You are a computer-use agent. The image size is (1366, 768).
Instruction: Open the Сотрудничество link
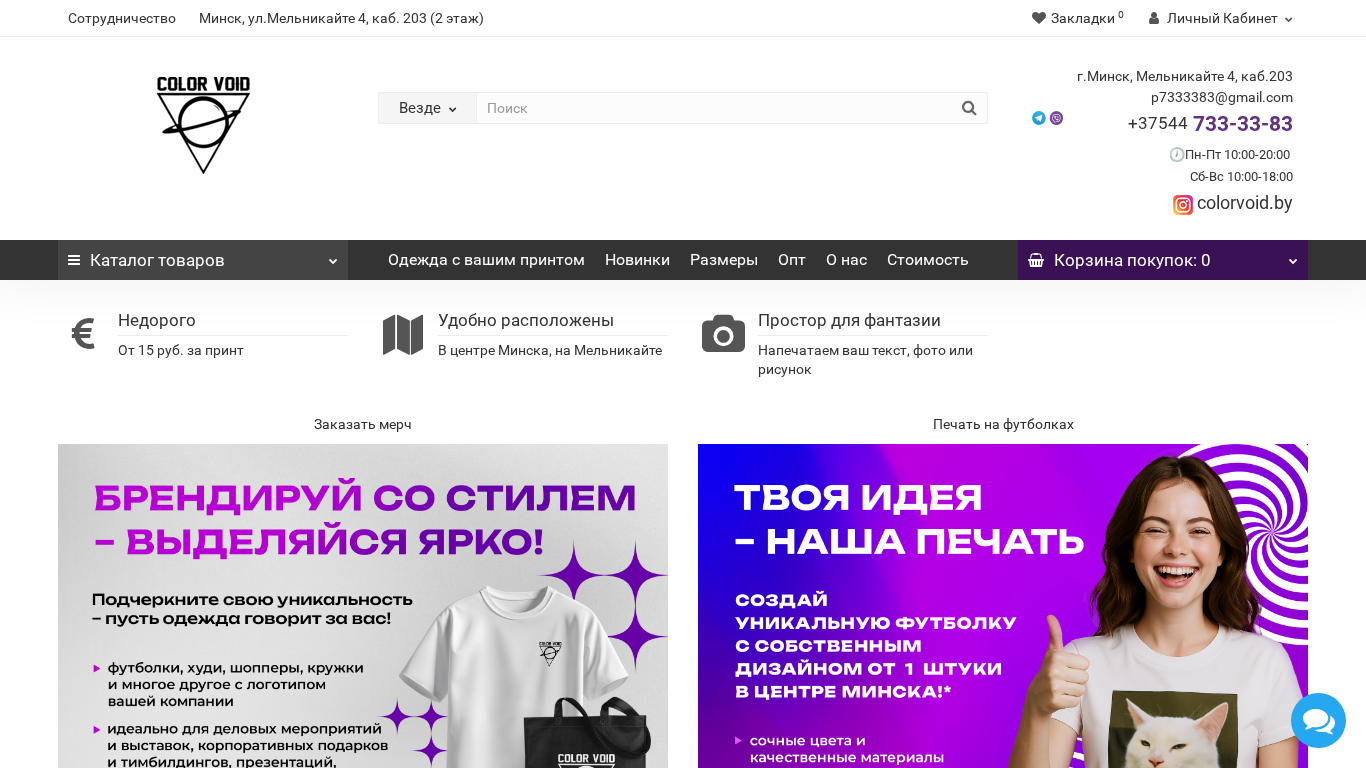coord(122,18)
